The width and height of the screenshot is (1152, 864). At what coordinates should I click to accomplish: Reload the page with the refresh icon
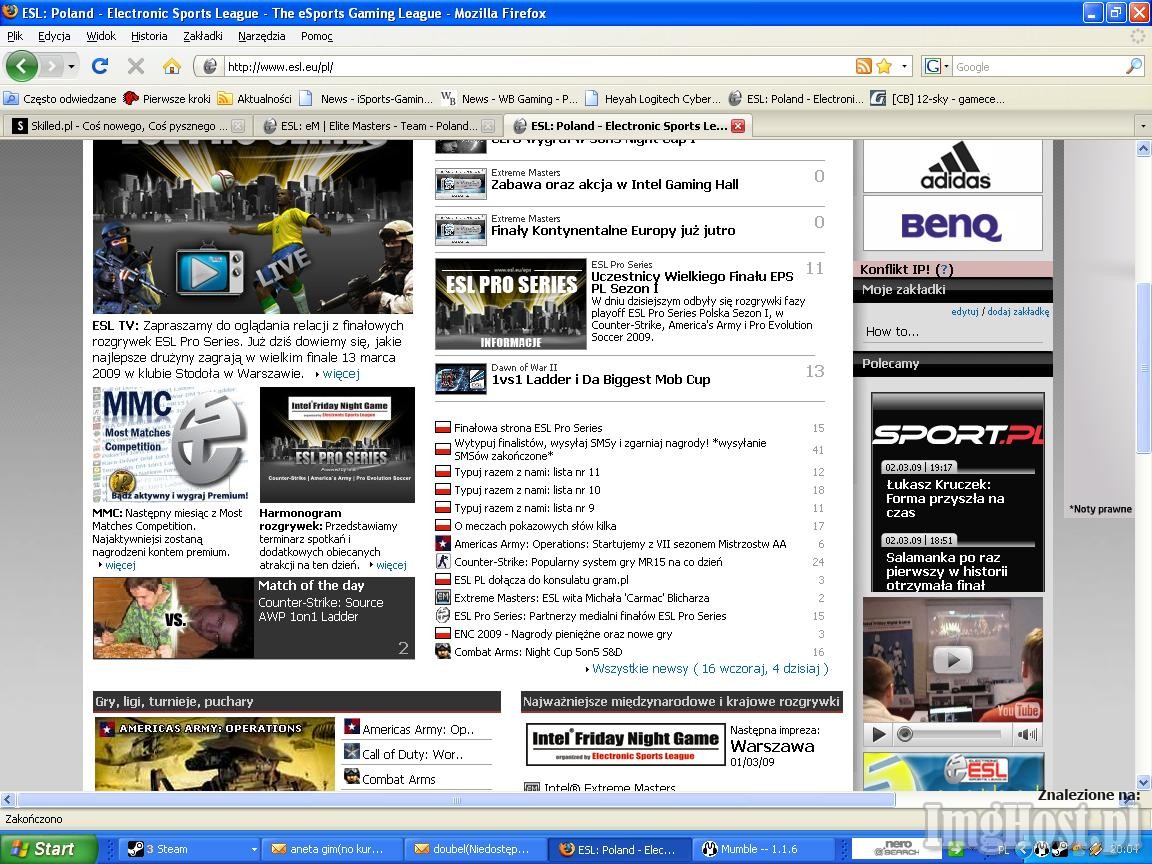100,67
